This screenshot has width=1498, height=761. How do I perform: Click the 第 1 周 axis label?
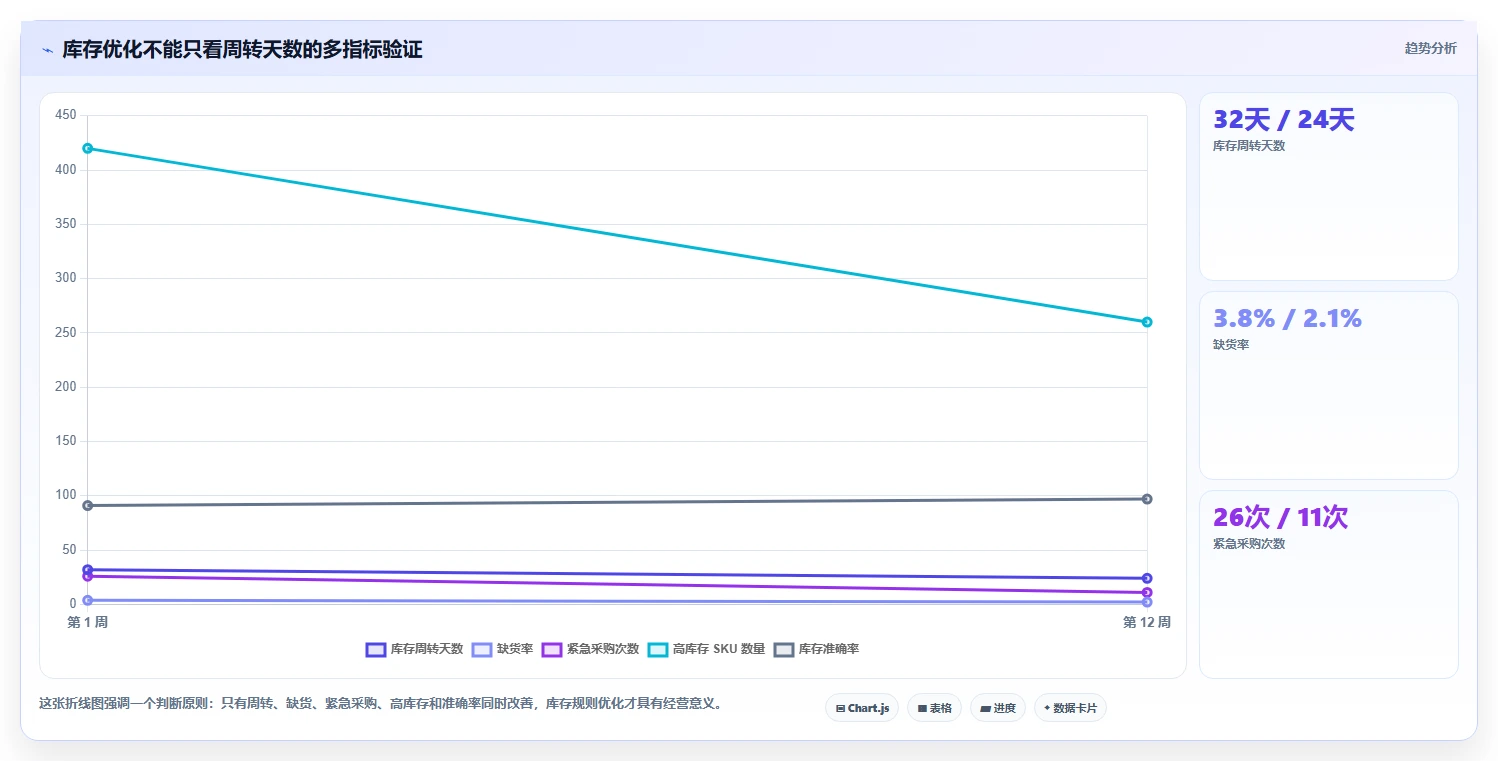tap(88, 623)
